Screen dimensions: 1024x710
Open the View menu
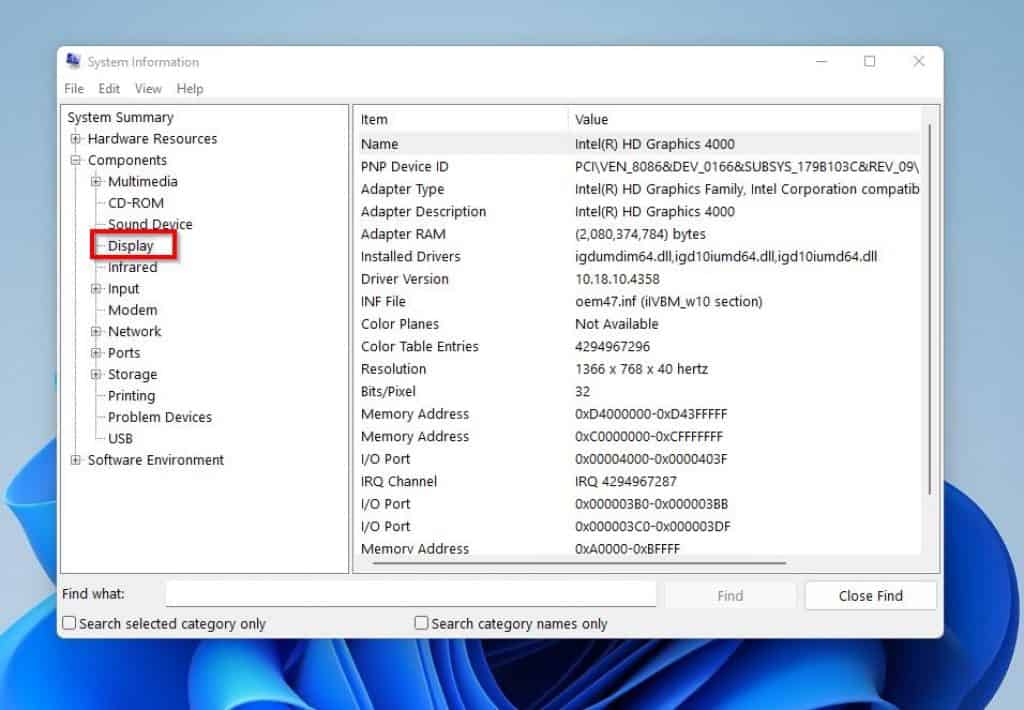[148, 88]
